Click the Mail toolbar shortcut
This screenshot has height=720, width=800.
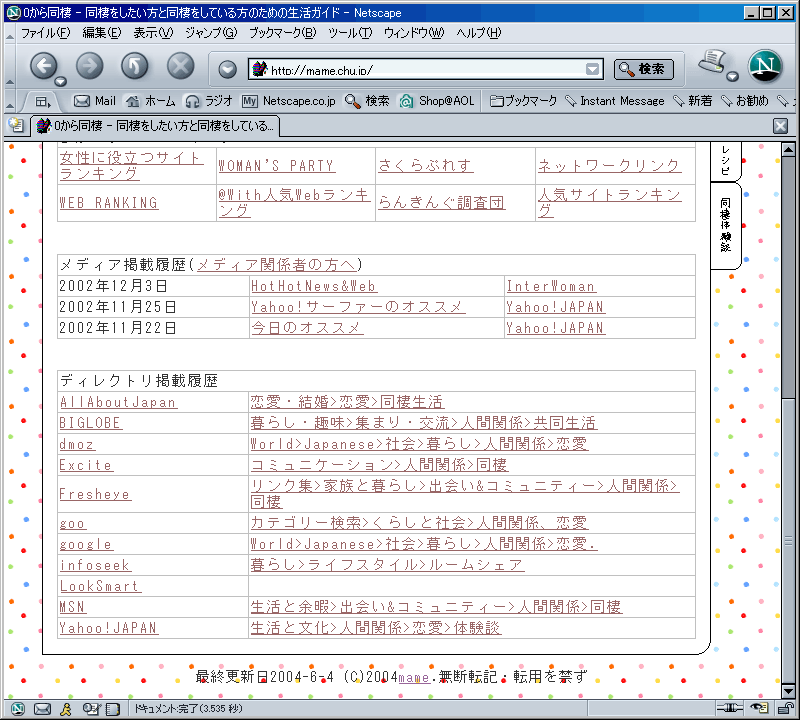(x=94, y=101)
